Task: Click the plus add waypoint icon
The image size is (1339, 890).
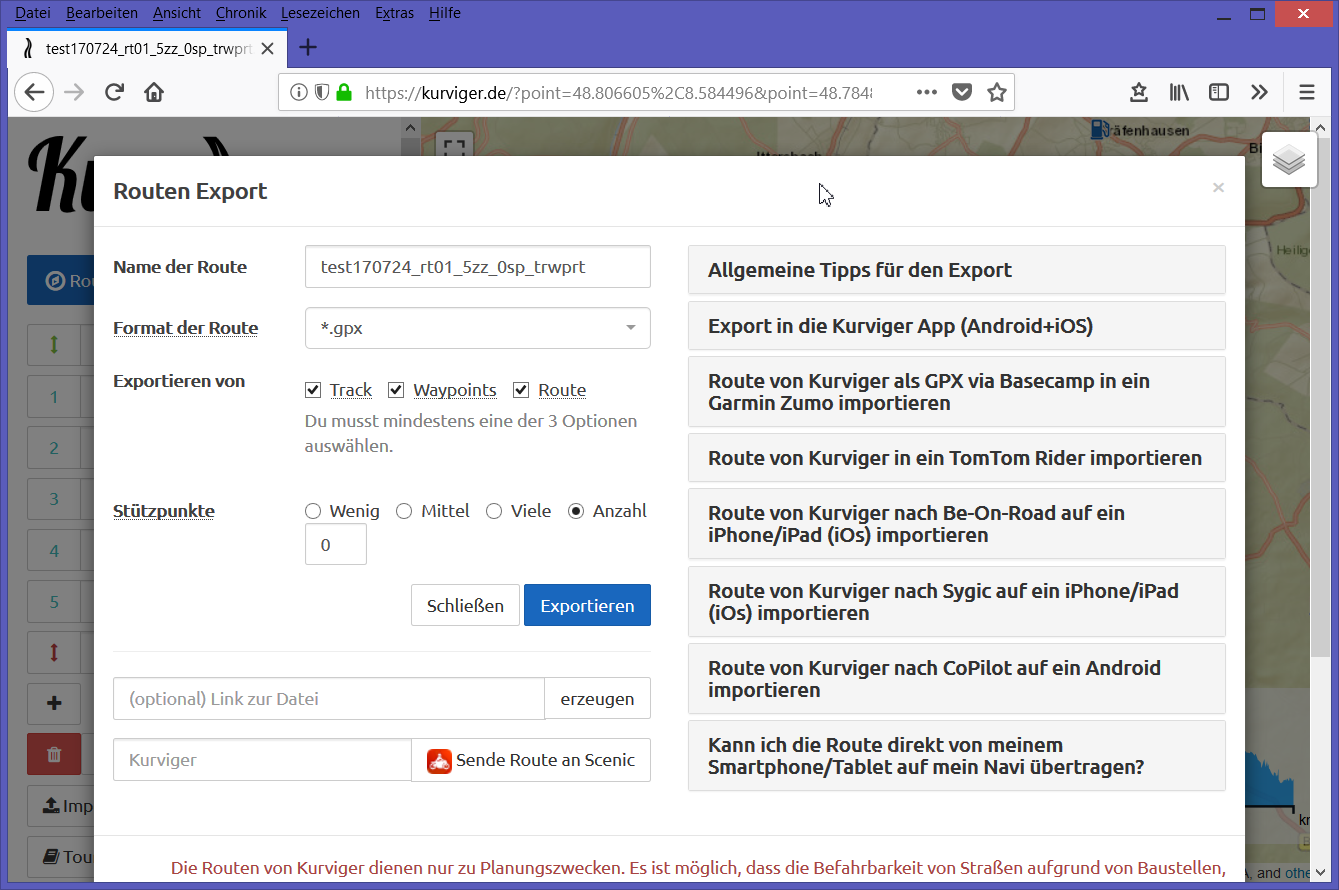Action: click(54, 703)
